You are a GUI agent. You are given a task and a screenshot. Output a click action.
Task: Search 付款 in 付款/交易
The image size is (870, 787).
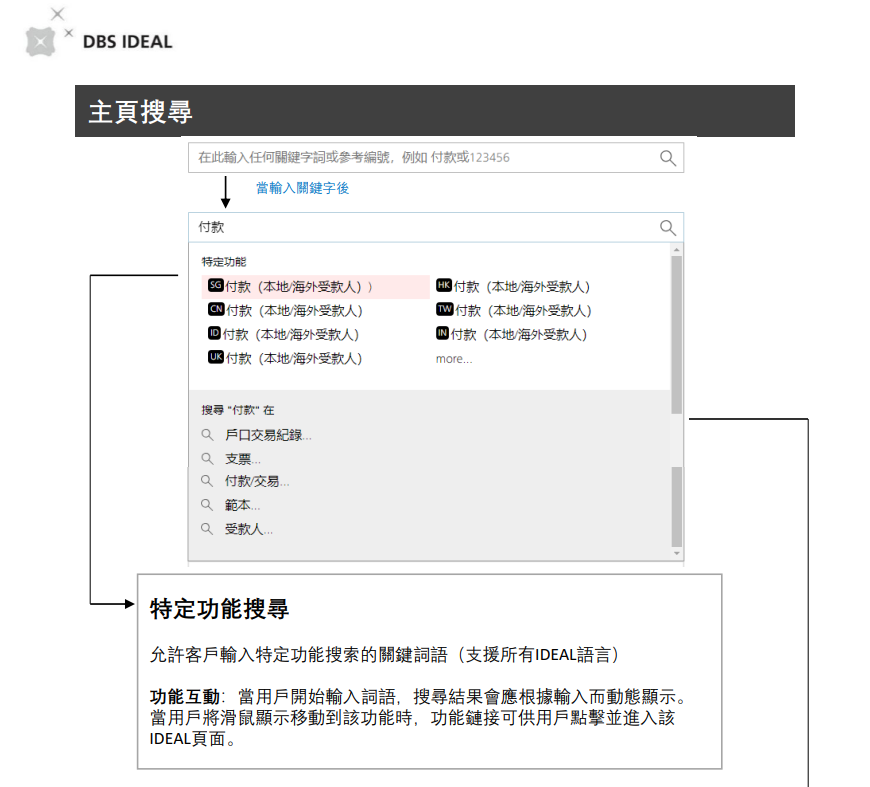coord(257,481)
